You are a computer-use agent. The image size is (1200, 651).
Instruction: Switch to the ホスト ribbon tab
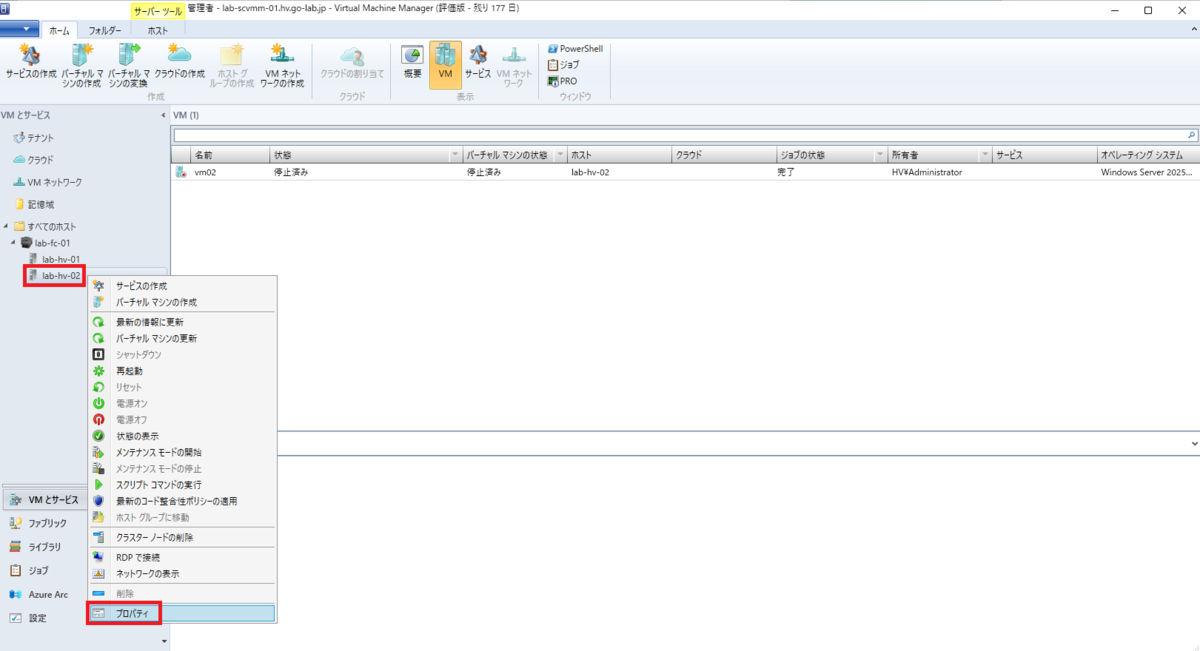click(158, 31)
